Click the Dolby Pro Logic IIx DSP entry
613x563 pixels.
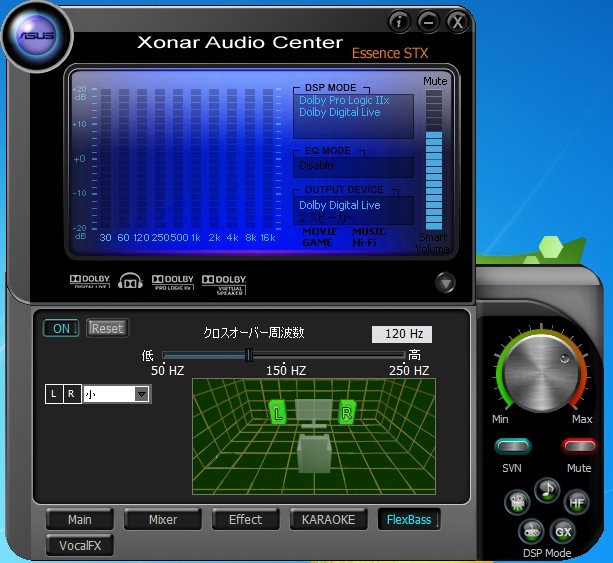click(x=344, y=100)
